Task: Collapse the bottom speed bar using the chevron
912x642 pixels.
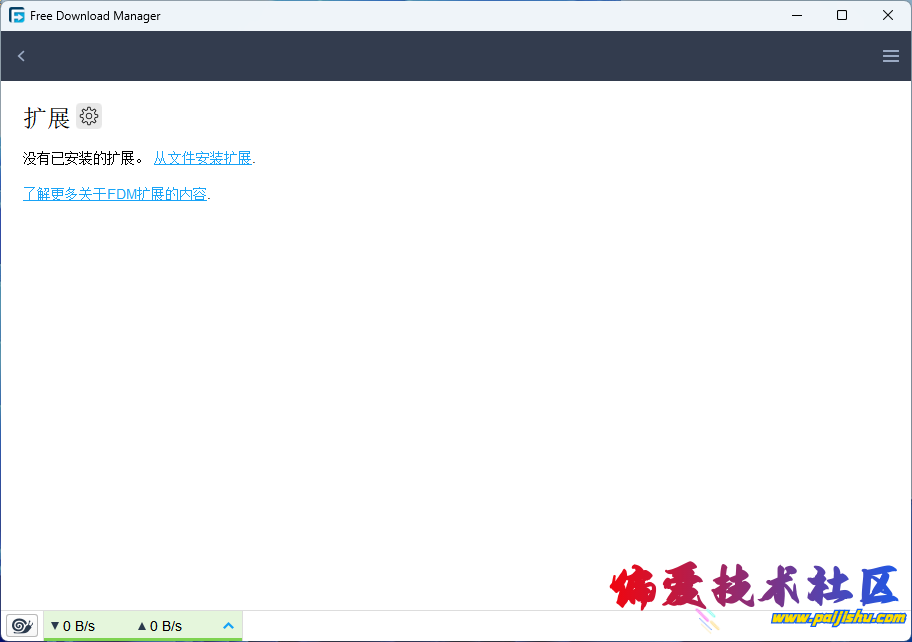Action: 228,625
